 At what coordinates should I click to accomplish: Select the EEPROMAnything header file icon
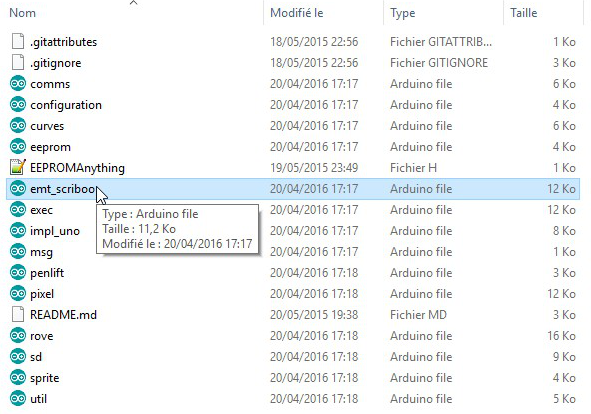(x=18, y=167)
